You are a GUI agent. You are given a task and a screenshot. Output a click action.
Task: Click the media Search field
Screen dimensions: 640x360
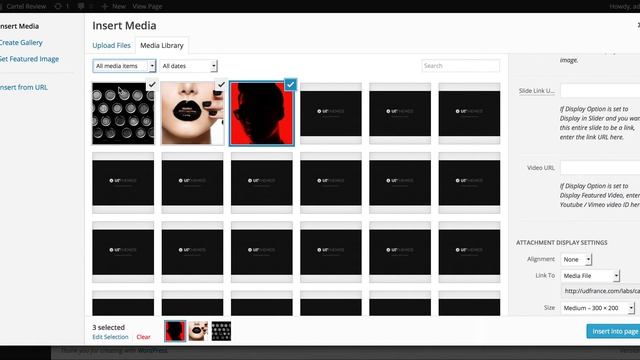click(460, 66)
